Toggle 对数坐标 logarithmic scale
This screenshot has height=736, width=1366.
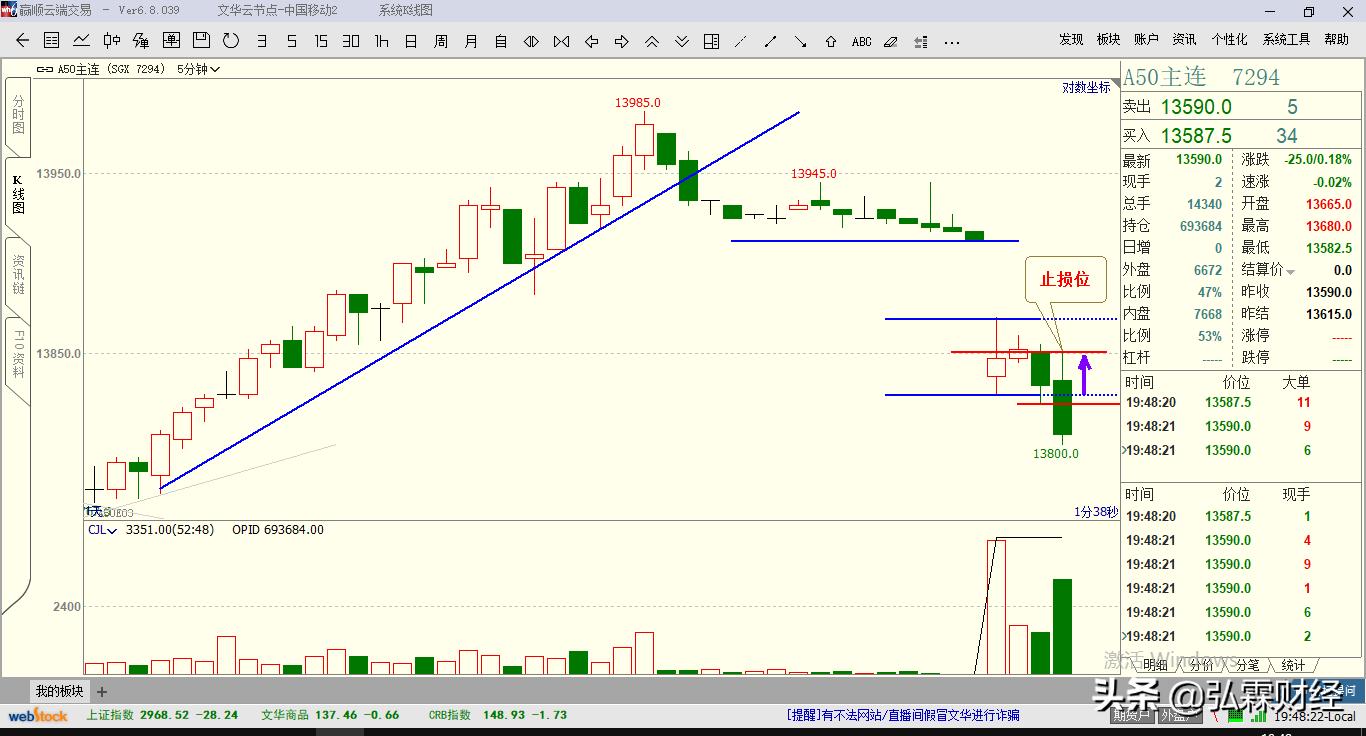click(x=1086, y=88)
